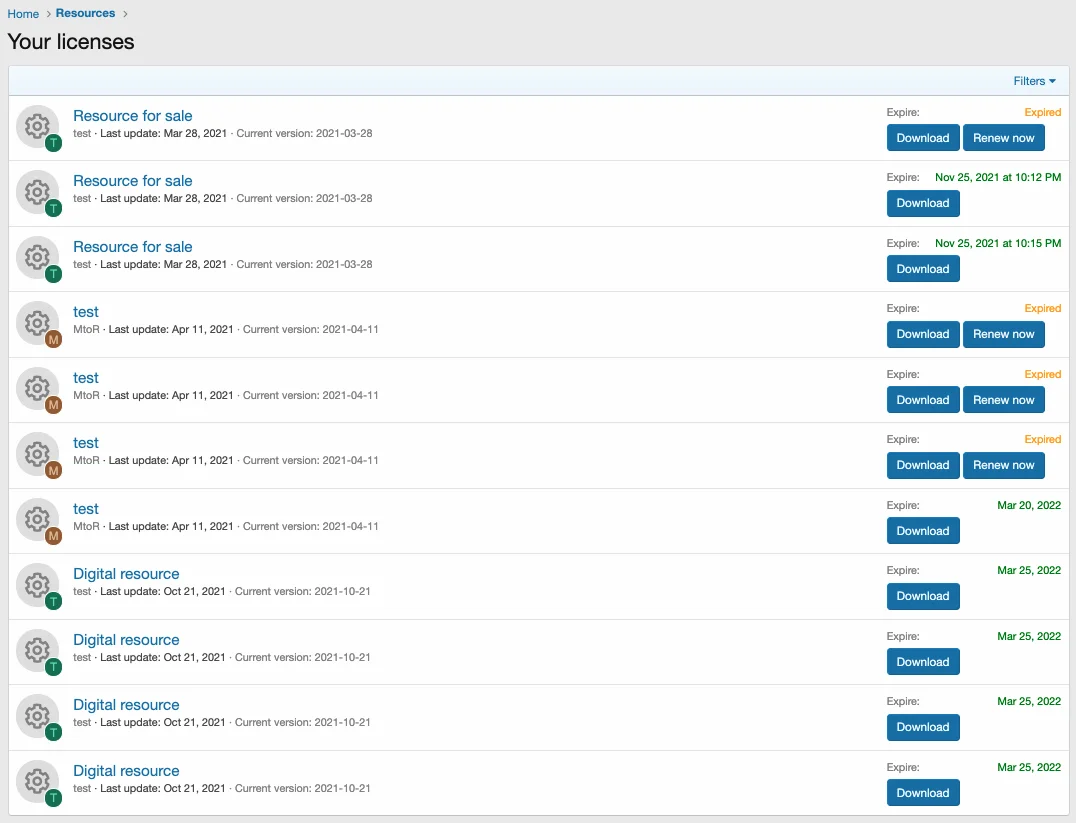Open MtoR author link on test expiring Mar 20, 2022
This screenshot has height=823, width=1076.
[x=87, y=526]
